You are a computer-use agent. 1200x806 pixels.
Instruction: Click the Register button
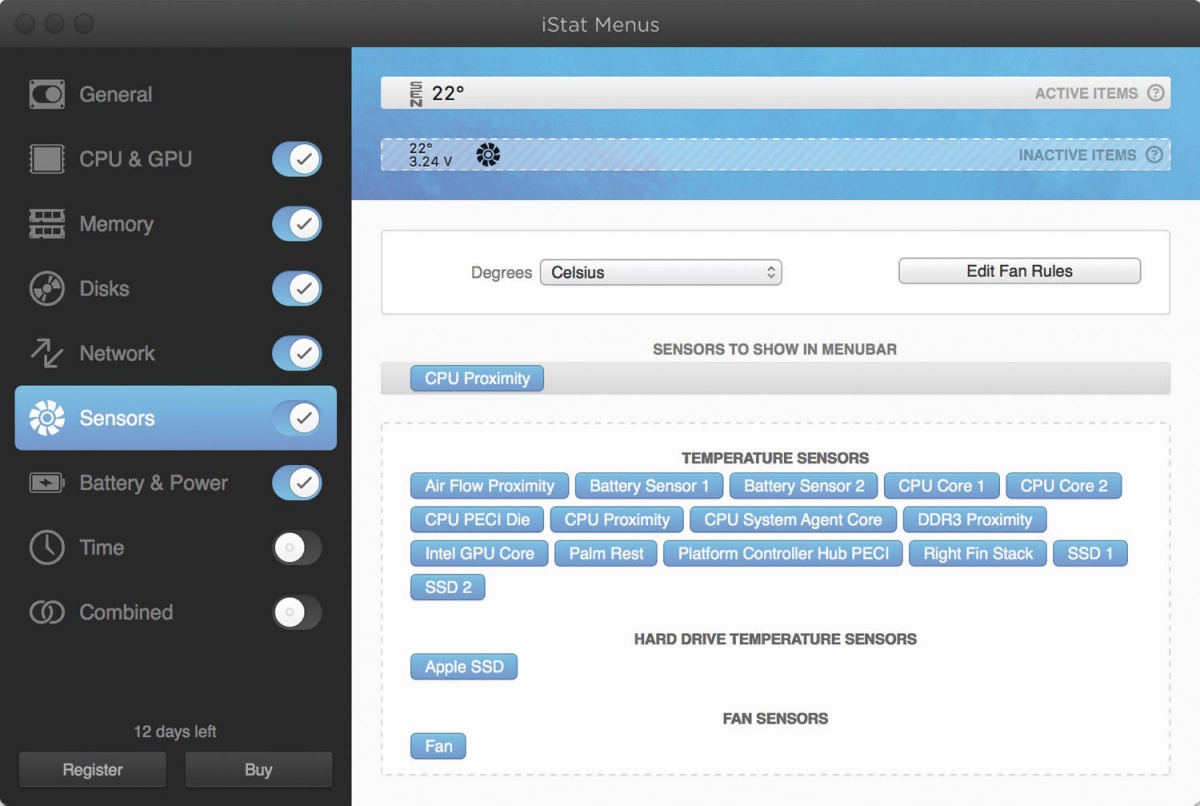[93, 770]
